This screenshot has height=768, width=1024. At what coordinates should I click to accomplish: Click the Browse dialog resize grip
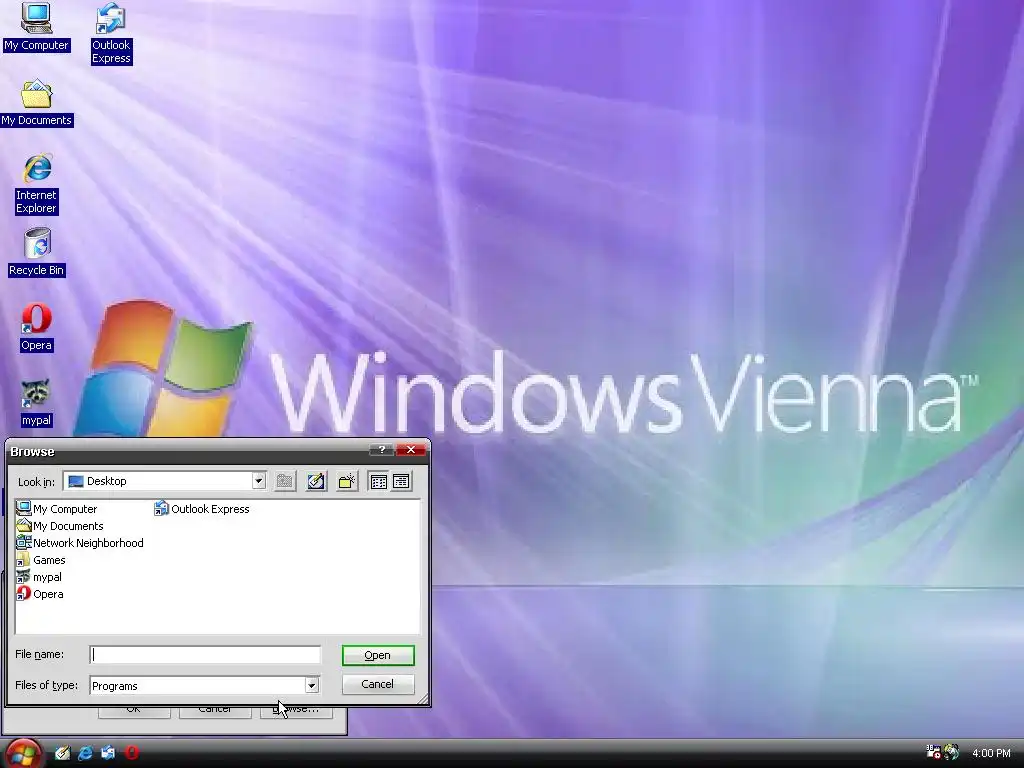(423, 699)
